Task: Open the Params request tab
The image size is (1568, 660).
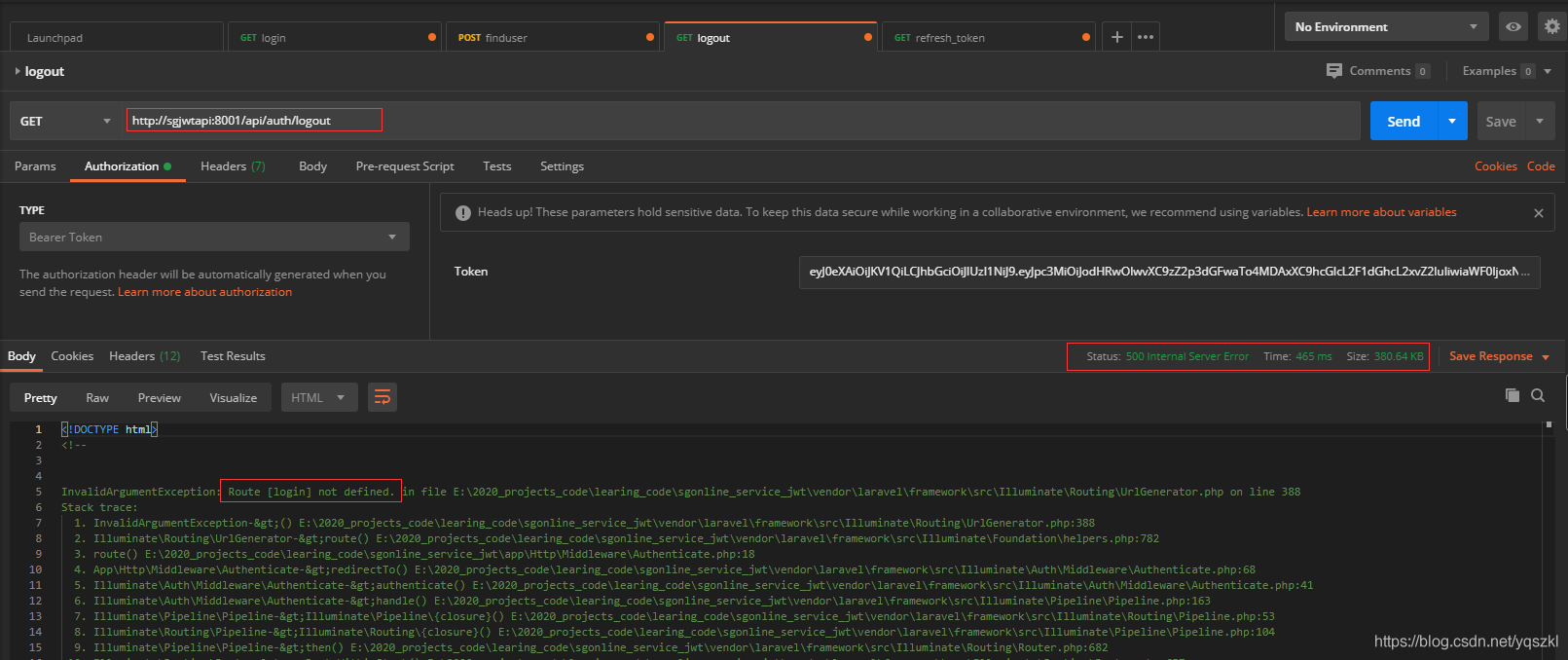Action: coord(35,166)
